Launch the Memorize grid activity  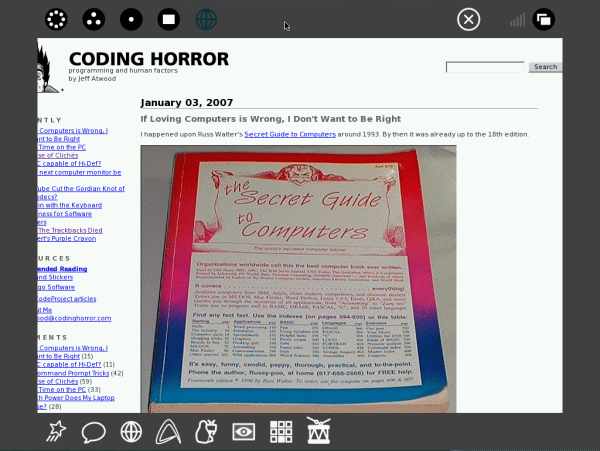coord(281,432)
